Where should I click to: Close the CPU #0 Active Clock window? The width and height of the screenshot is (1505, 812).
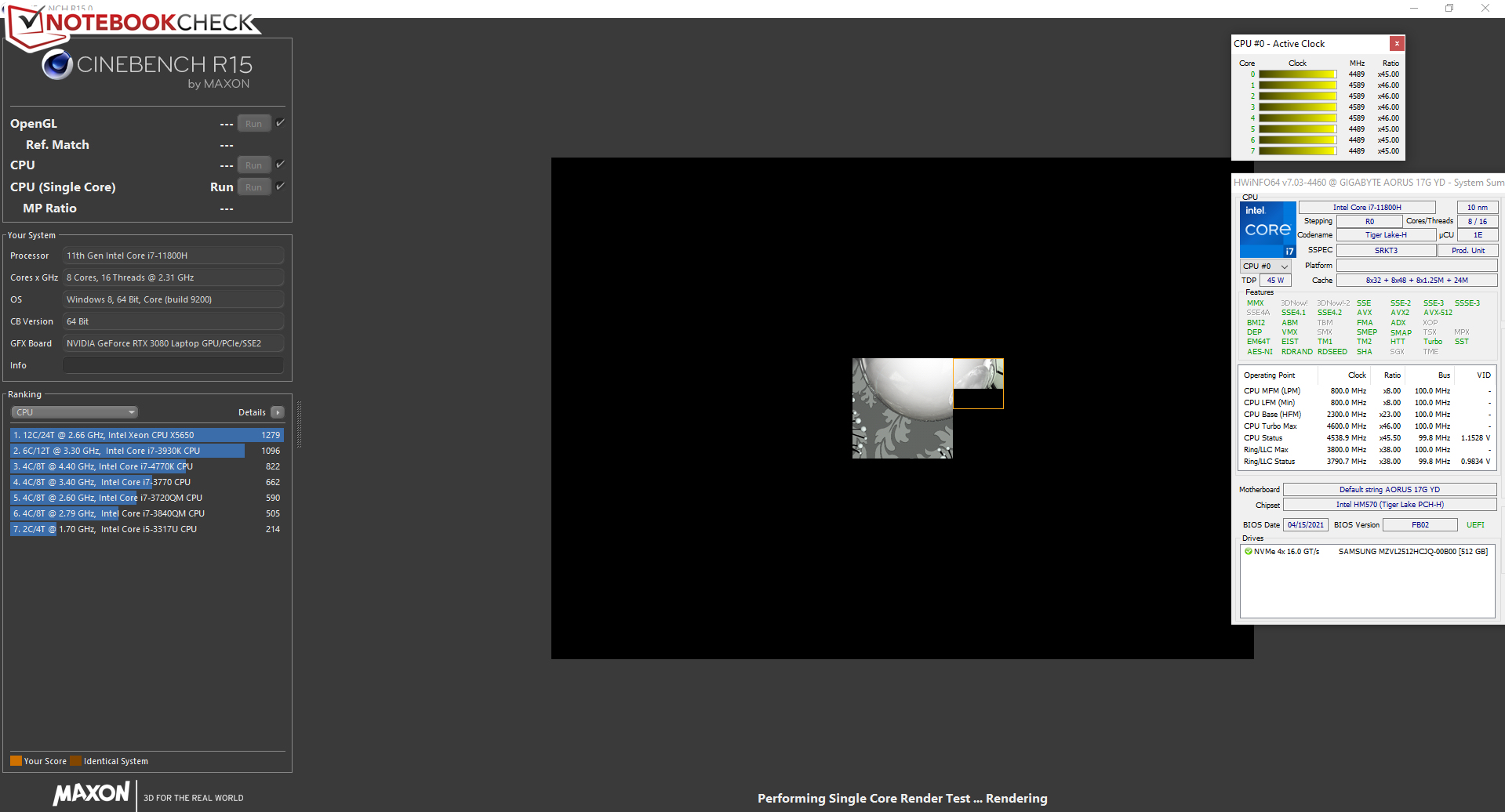point(1397,44)
